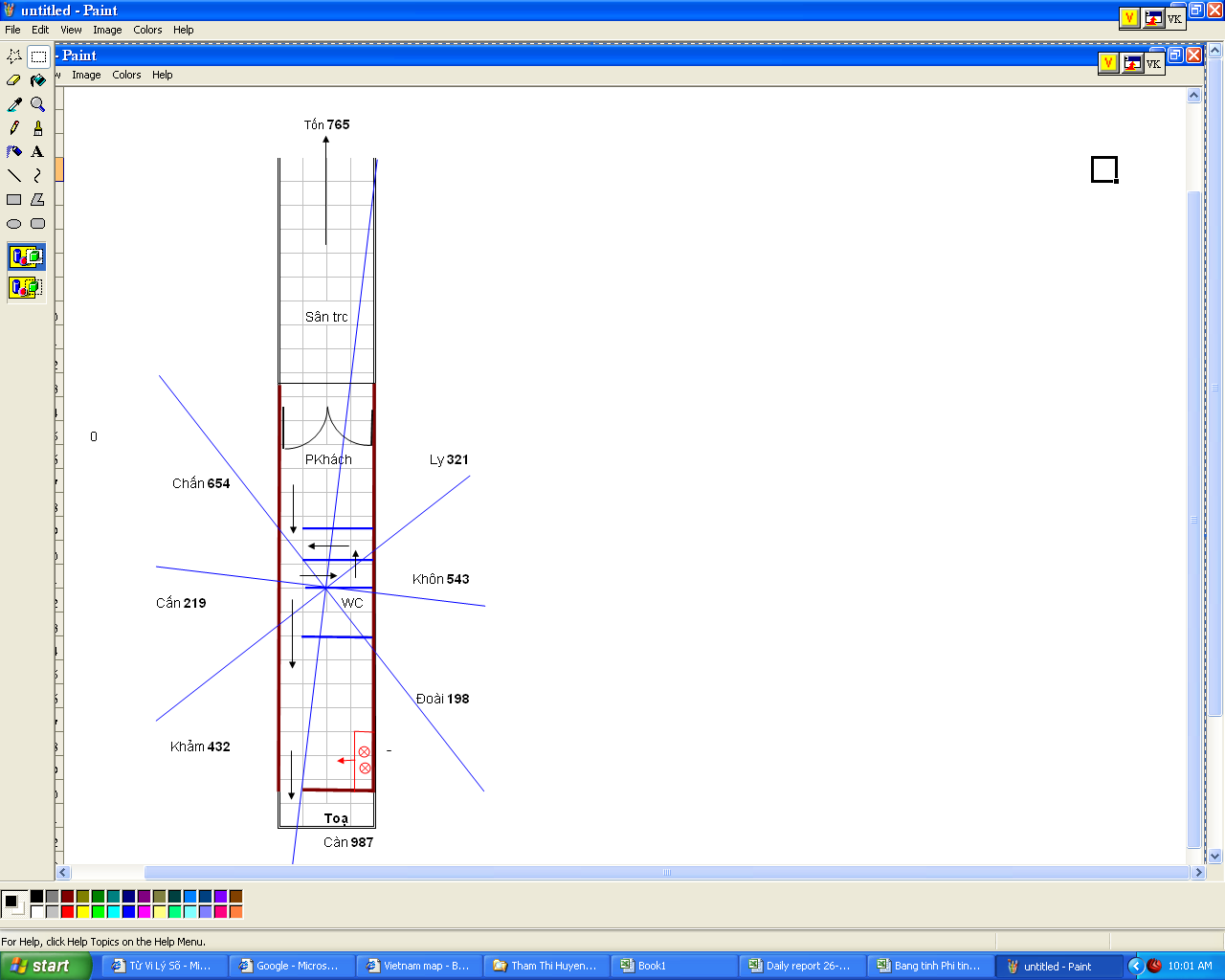Choose the Fill With Color bucket tool
Viewport: 1225px width, 980px height.
pos(38,80)
